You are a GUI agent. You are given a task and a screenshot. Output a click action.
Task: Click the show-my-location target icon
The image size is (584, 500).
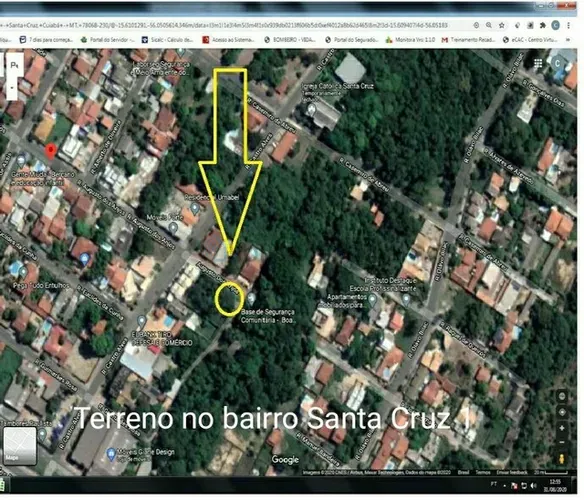(x=562, y=412)
